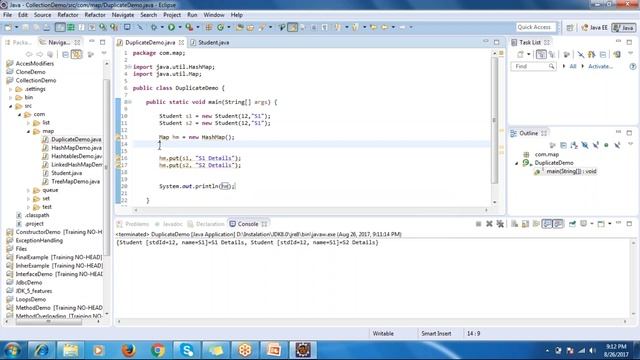The height and width of the screenshot is (360, 640).
Task: Open Firefox from the taskbar
Action: point(129,350)
